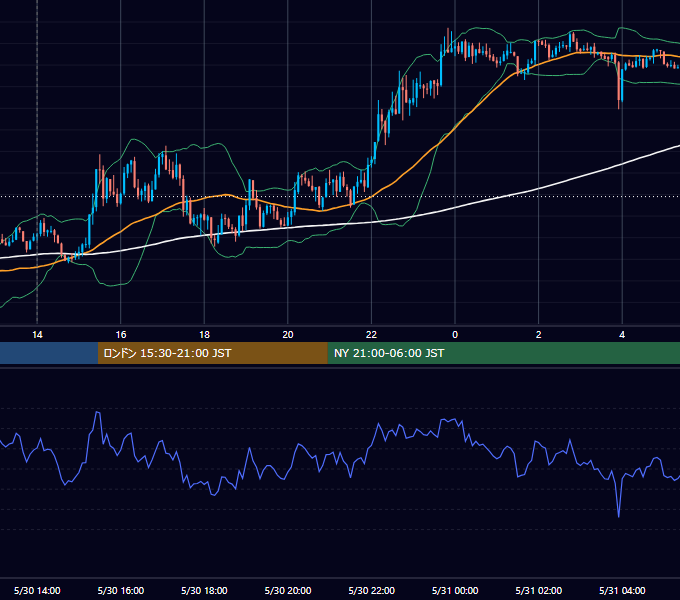Click the 5/31 04:00 time label
Screen dimensions: 680x600
[622, 590]
